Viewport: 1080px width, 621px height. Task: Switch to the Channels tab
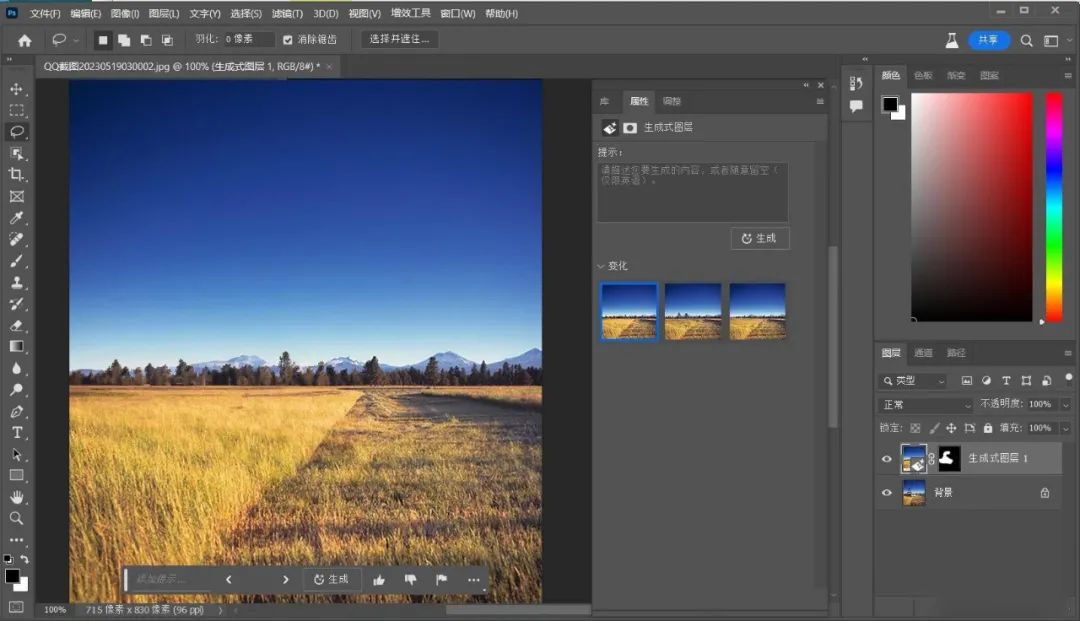coord(923,352)
